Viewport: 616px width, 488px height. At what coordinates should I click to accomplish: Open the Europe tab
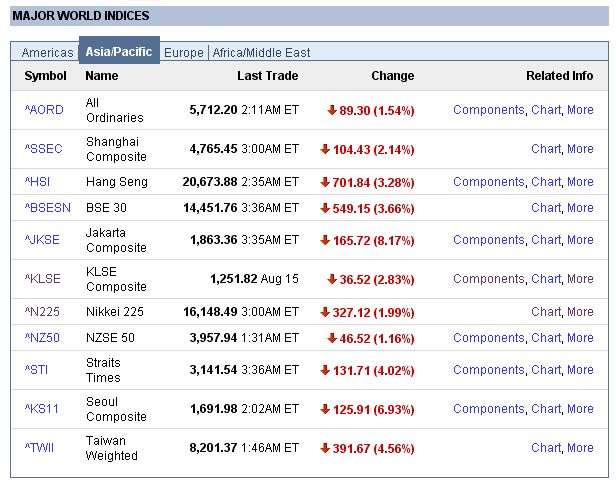[183, 53]
